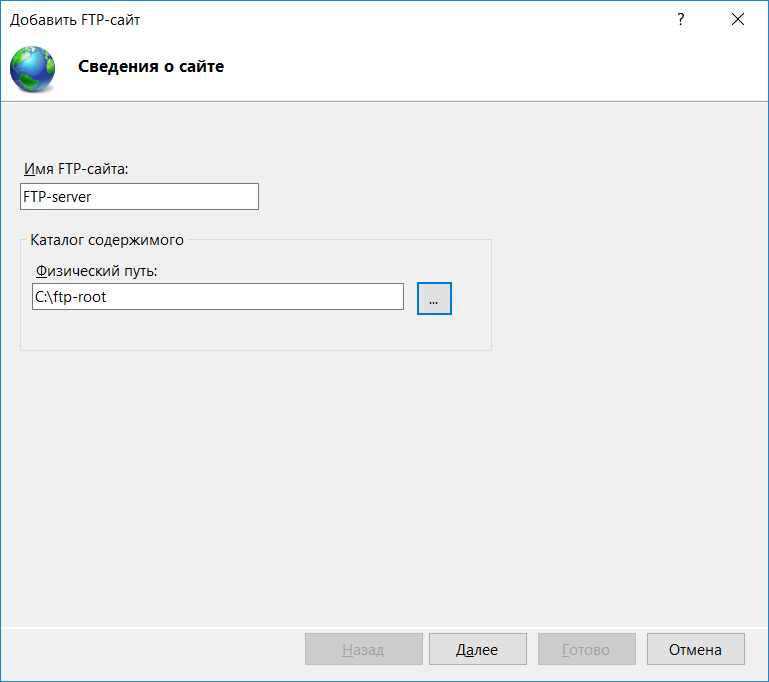Click the Сведения о сайте heading

coord(151,66)
